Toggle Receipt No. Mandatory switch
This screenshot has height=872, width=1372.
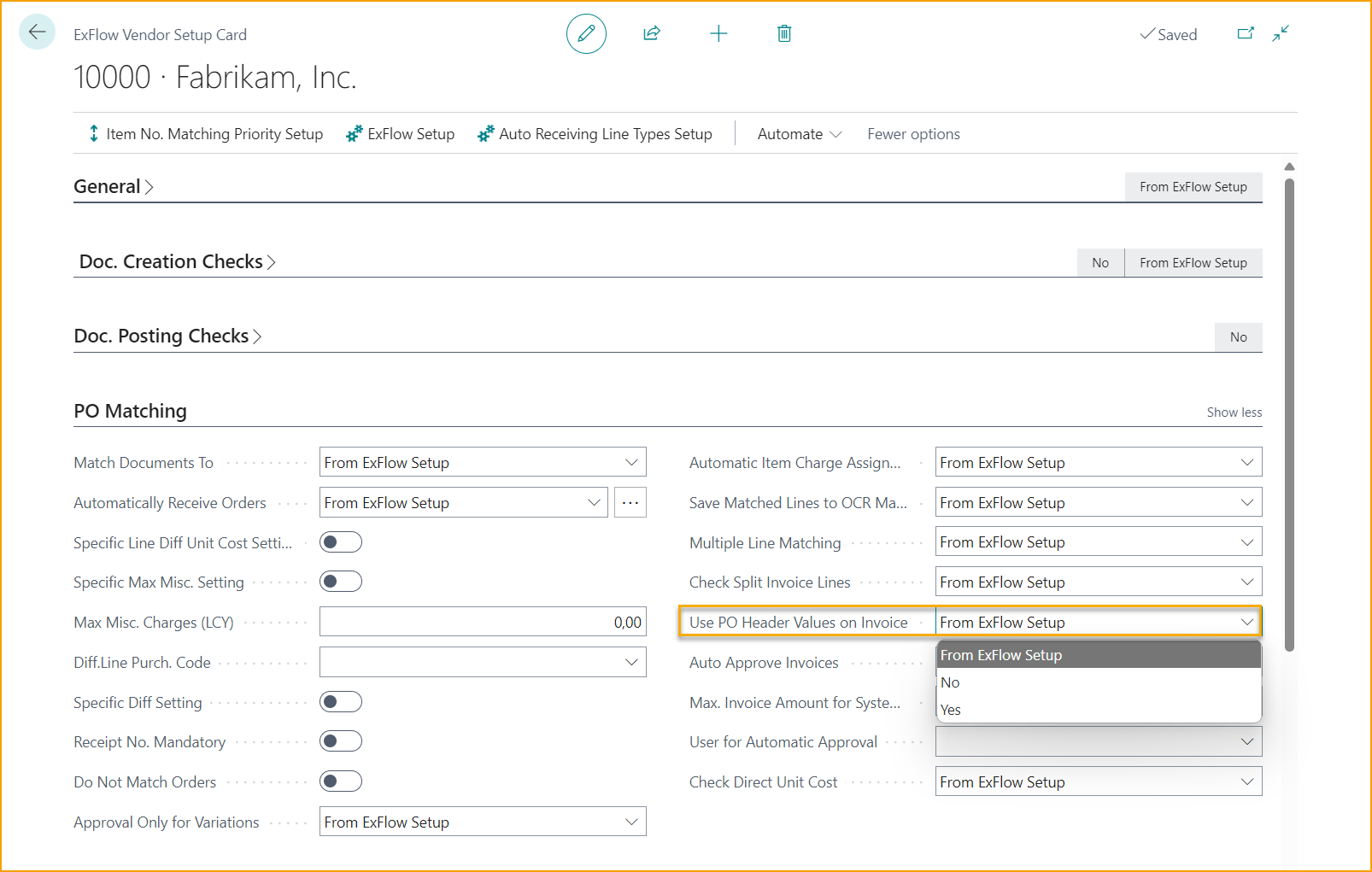[x=341, y=741]
